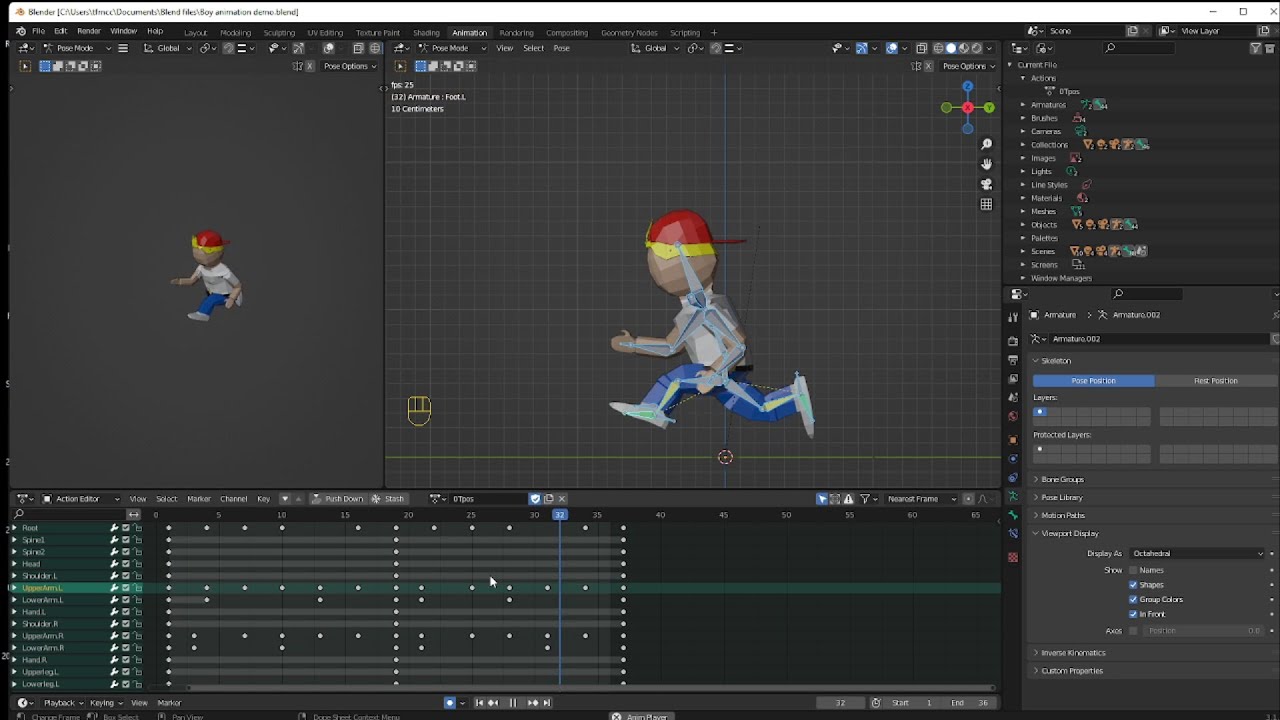The width and height of the screenshot is (1280, 720).
Task: Toggle the Names checkbox in Viewport Display
Action: tap(1133, 570)
